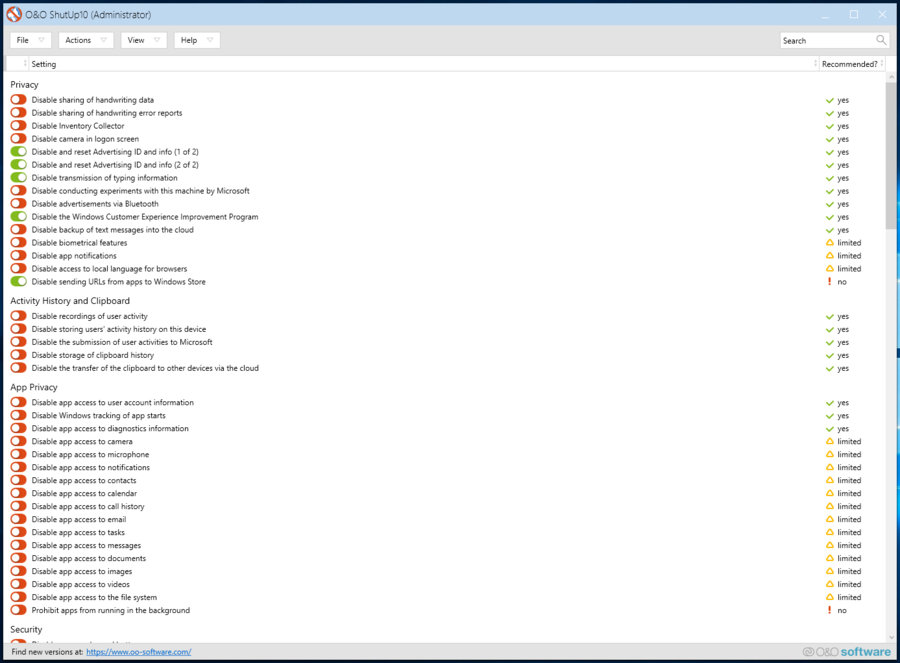This screenshot has width=900, height=663.
Task: Click the O&O software logo in status bar
Action: click(x=847, y=652)
